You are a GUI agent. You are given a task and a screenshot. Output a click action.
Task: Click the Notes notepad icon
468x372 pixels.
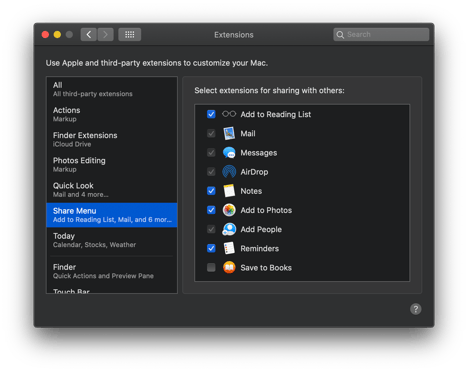pos(229,191)
